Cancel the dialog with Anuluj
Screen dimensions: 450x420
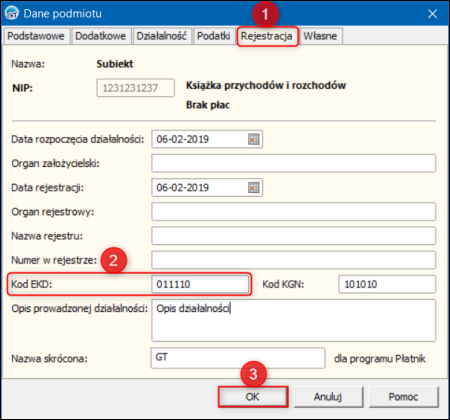328,397
